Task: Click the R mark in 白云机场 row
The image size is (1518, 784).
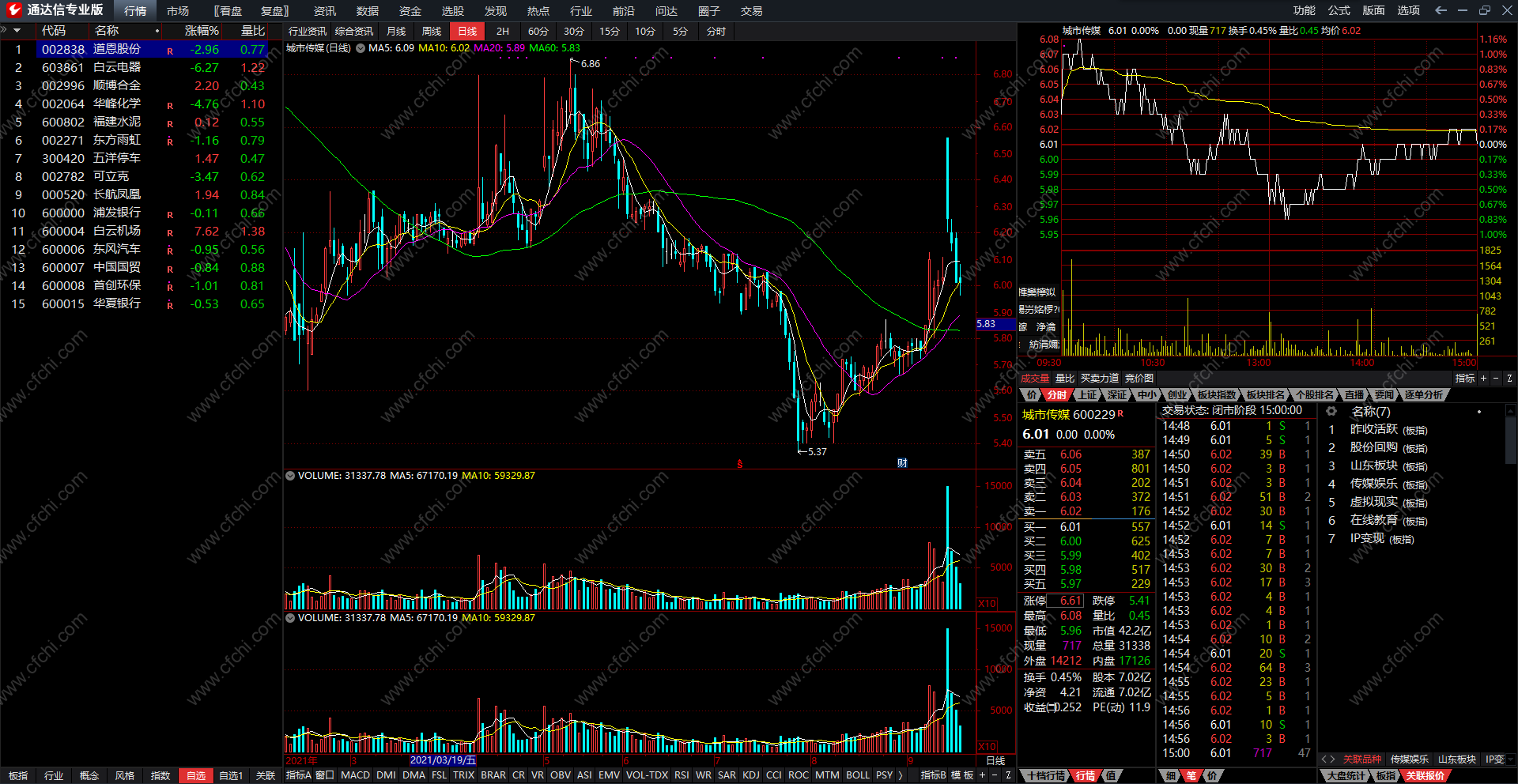Action: tap(170, 233)
